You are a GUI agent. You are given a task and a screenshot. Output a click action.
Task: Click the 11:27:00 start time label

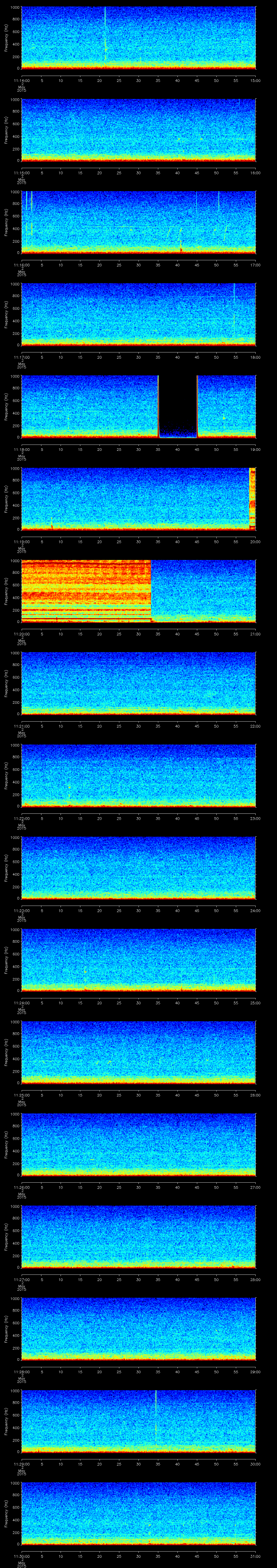pos(21,1279)
